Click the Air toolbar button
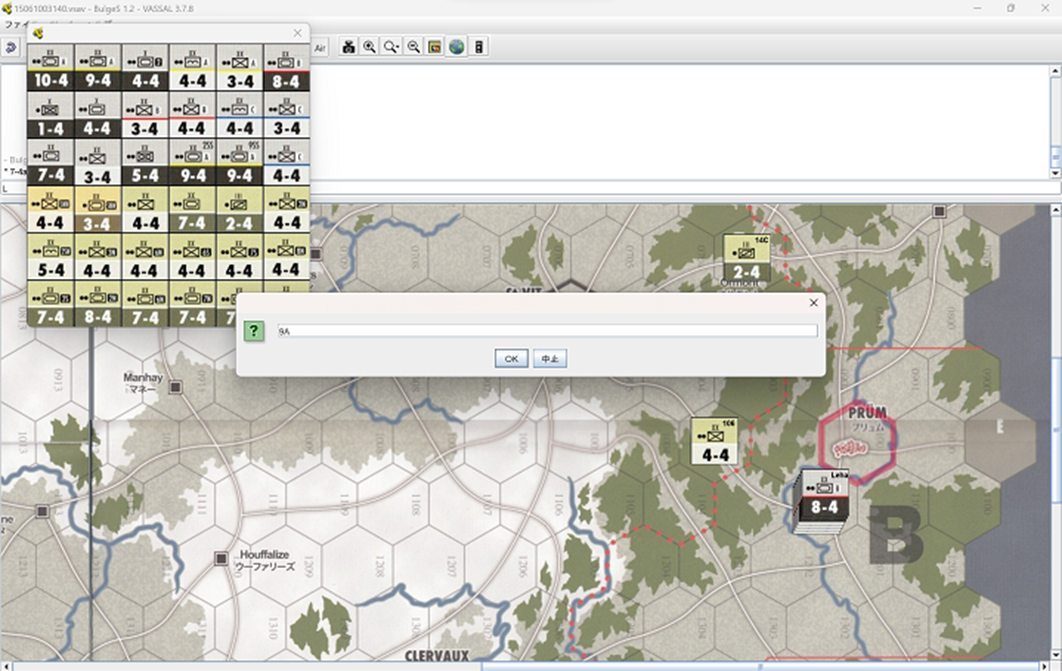Viewport: 1062px width, 671px height. [320, 47]
